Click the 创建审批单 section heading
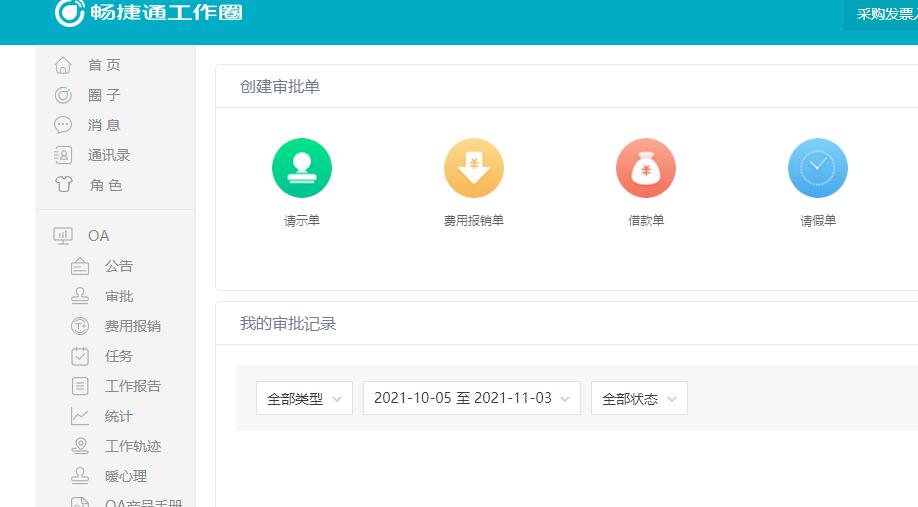Viewport: 918px width, 507px height. pyautogui.click(x=280, y=87)
